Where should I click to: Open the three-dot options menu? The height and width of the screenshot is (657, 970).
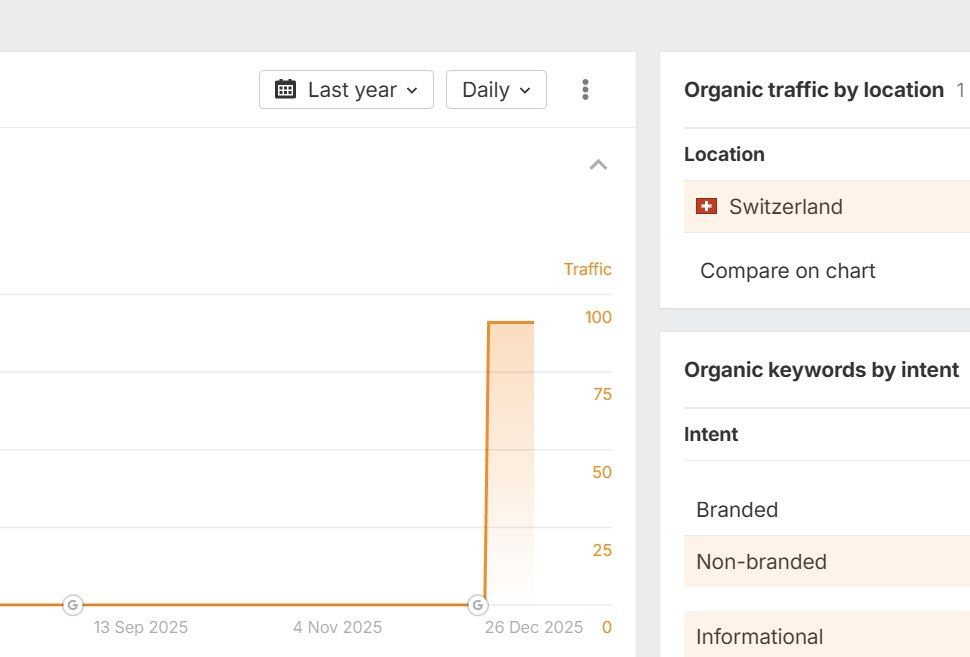(585, 90)
